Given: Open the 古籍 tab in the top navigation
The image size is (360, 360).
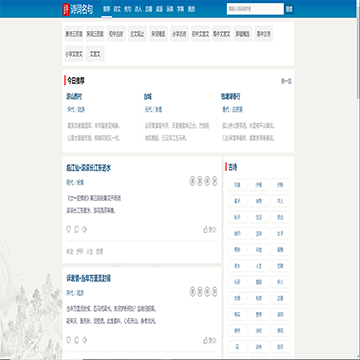Looking at the screenshot, I should click(x=149, y=9).
